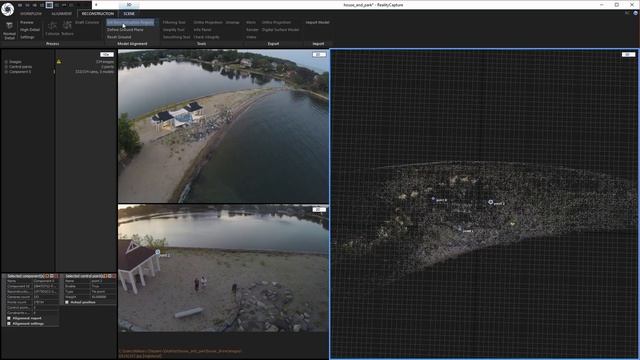Select the RECONSTRUCTION ribbon tab
Image resolution: width=640 pixels, height=360 pixels.
pyautogui.click(x=98, y=13)
